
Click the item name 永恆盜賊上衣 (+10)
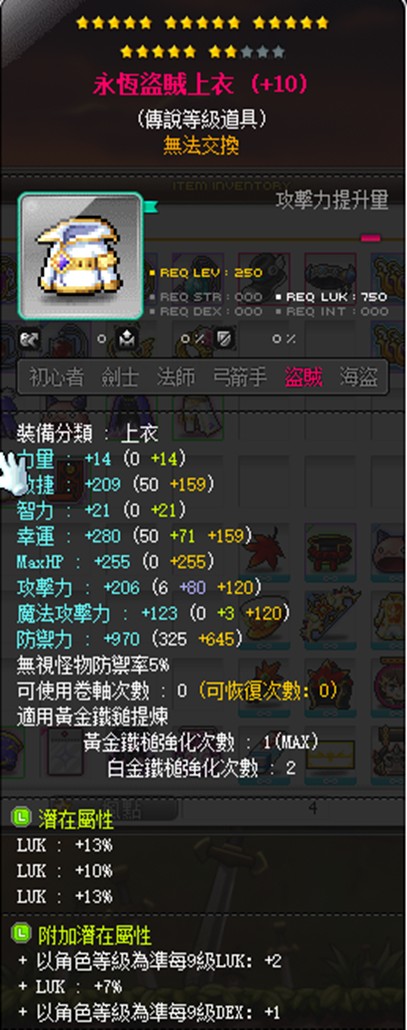point(200,85)
